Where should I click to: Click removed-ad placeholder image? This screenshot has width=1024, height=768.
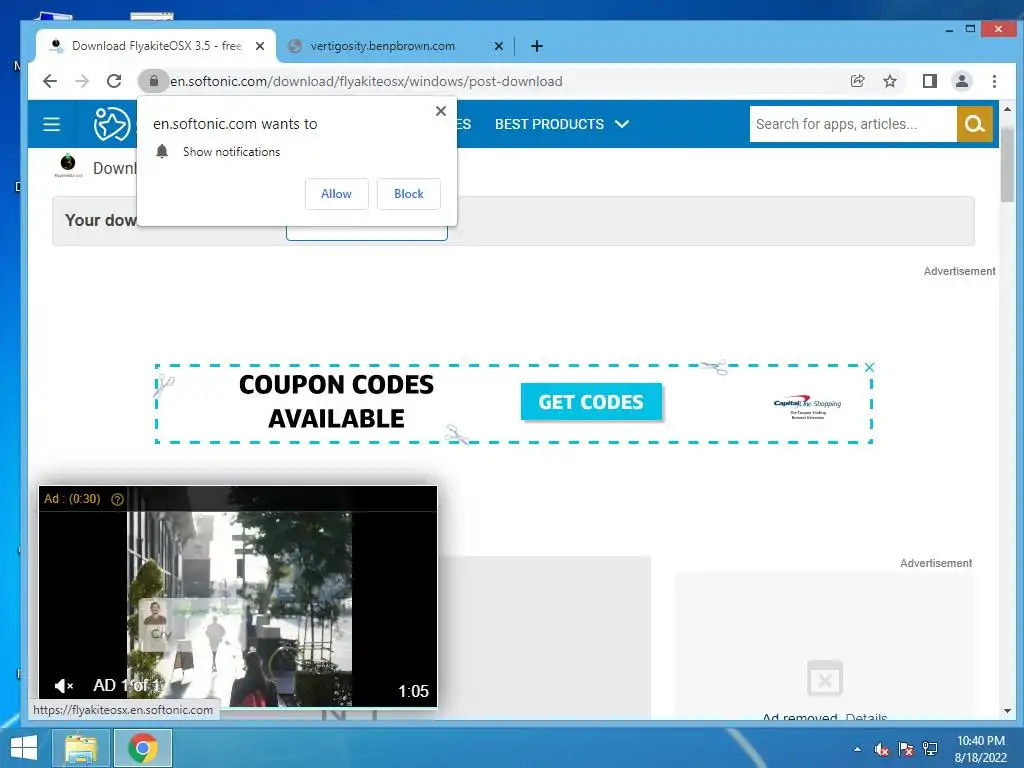coord(825,679)
